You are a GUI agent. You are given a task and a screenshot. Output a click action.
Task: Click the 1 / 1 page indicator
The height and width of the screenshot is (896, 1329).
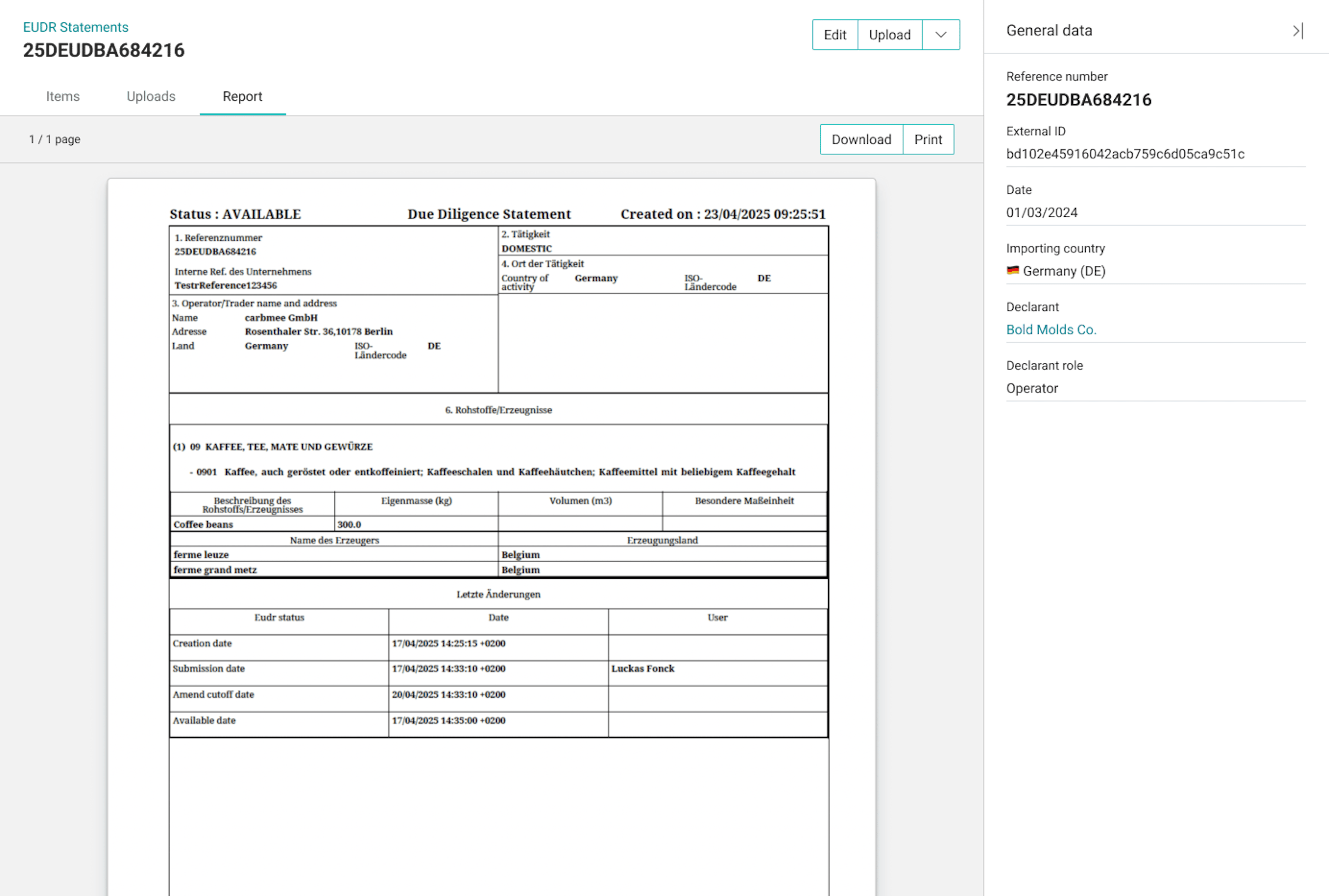tap(54, 139)
